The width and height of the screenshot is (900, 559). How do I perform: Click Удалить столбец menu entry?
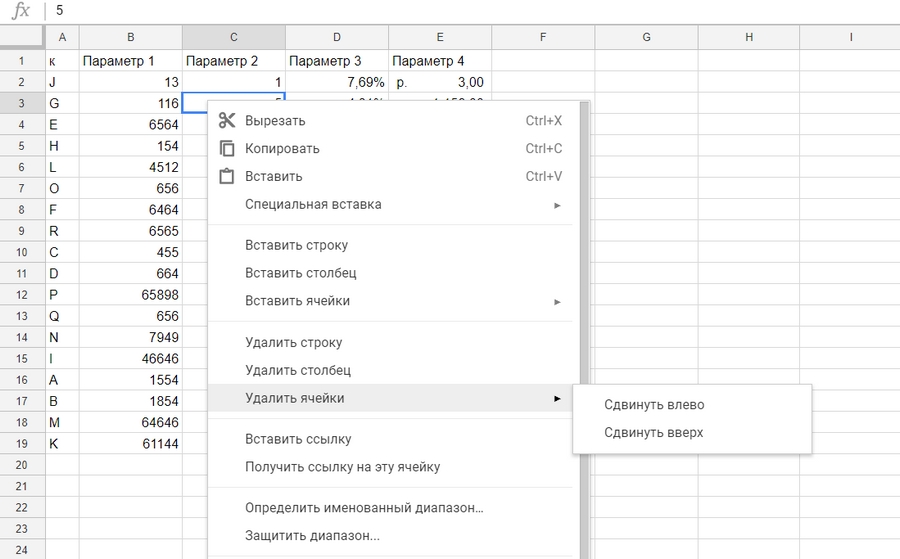[x=298, y=371]
